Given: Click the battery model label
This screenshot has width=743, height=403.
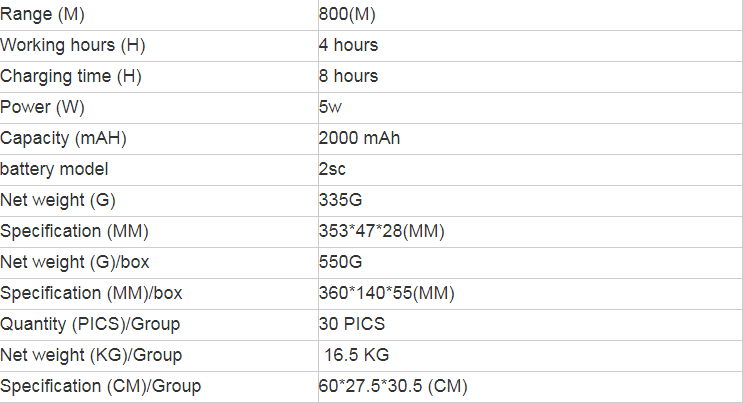Looking at the screenshot, I should (54, 169).
